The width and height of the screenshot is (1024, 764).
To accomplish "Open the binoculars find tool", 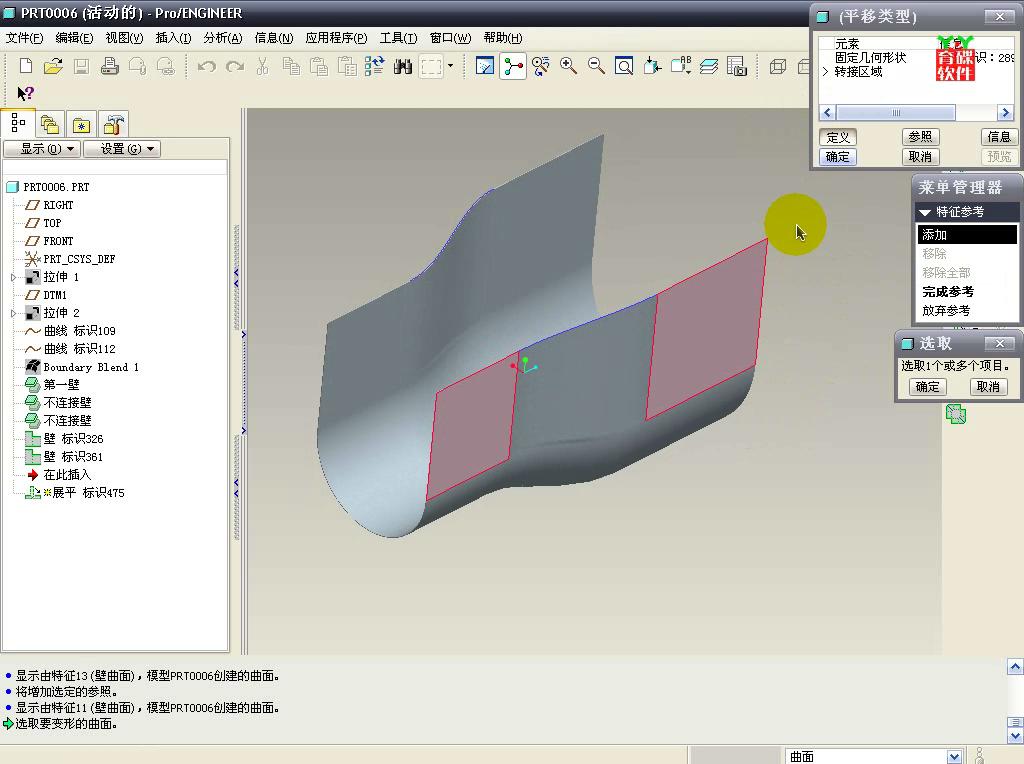I will [403, 66].
